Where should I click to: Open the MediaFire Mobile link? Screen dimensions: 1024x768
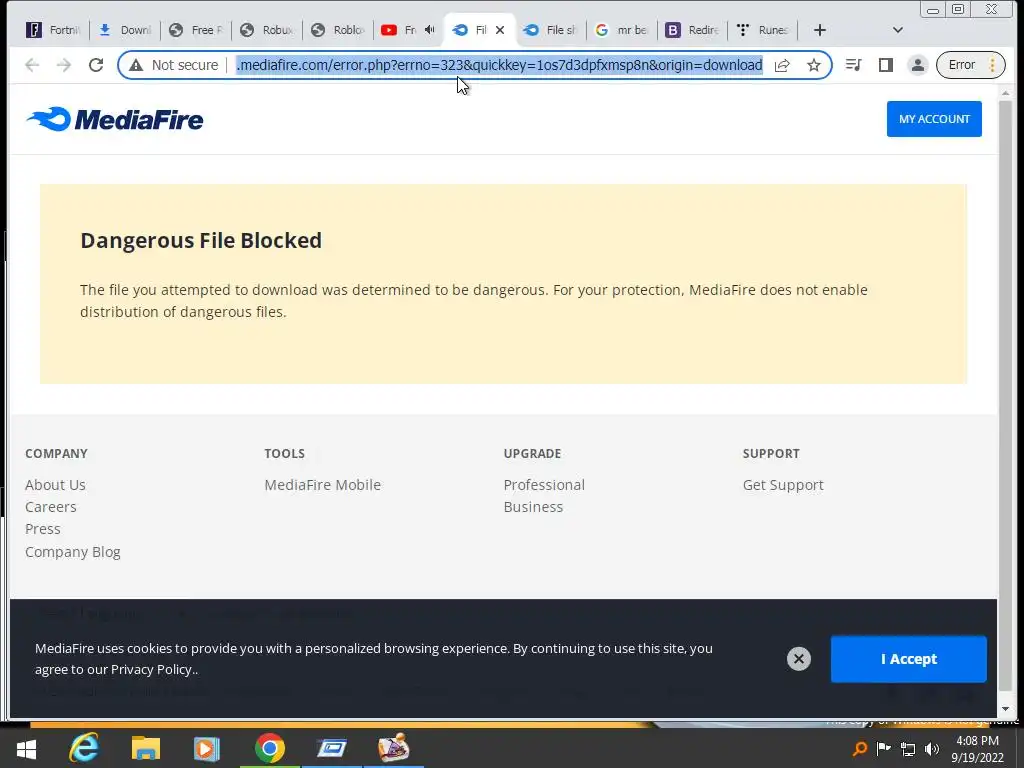pyautogui.click(x=323, y=485)
